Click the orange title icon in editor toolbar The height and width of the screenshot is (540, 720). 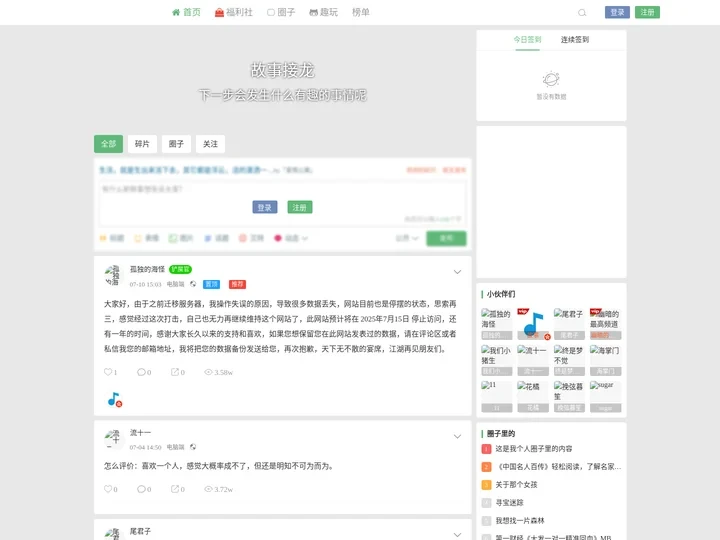[103, 238]
